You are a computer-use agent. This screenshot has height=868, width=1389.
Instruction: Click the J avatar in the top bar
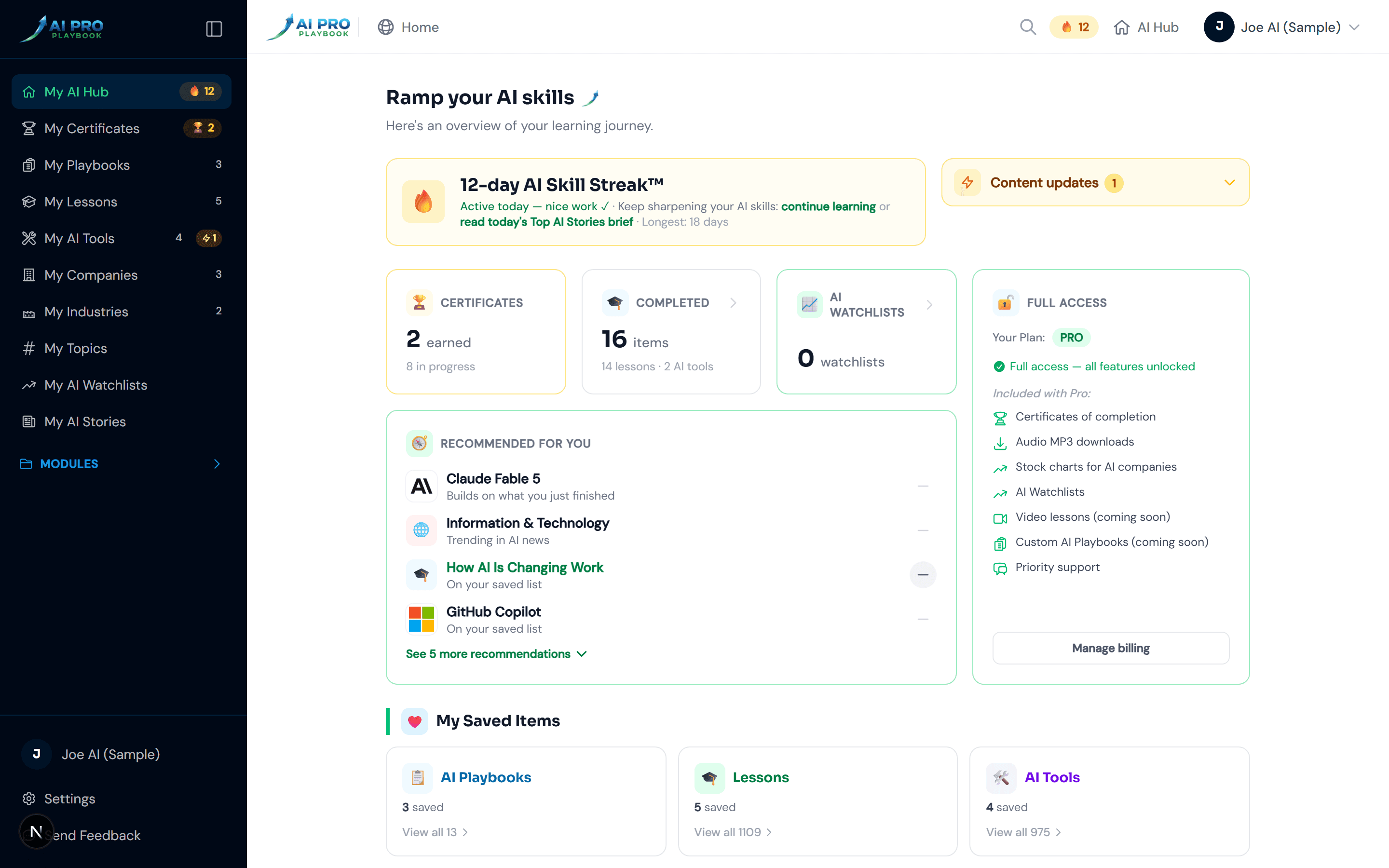point(1219,27)
